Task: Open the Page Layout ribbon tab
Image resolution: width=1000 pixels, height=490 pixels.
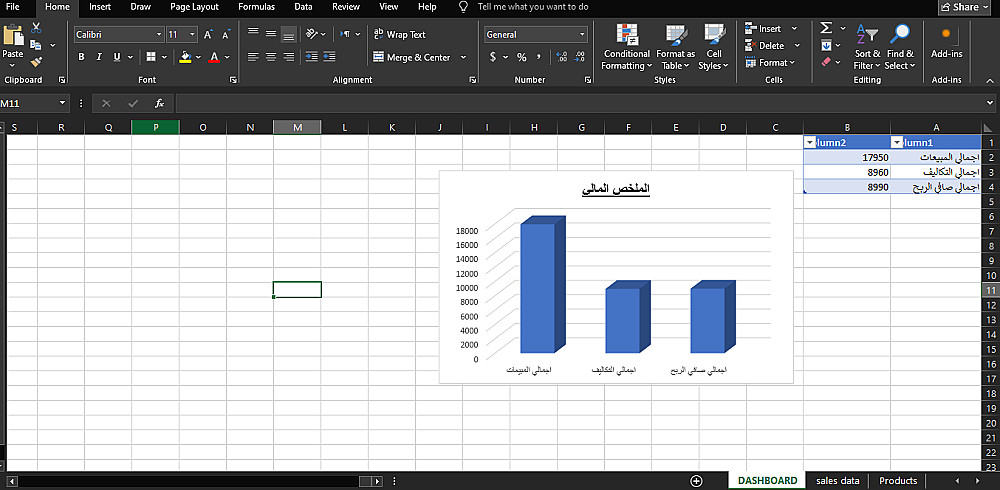Action: 194,7
